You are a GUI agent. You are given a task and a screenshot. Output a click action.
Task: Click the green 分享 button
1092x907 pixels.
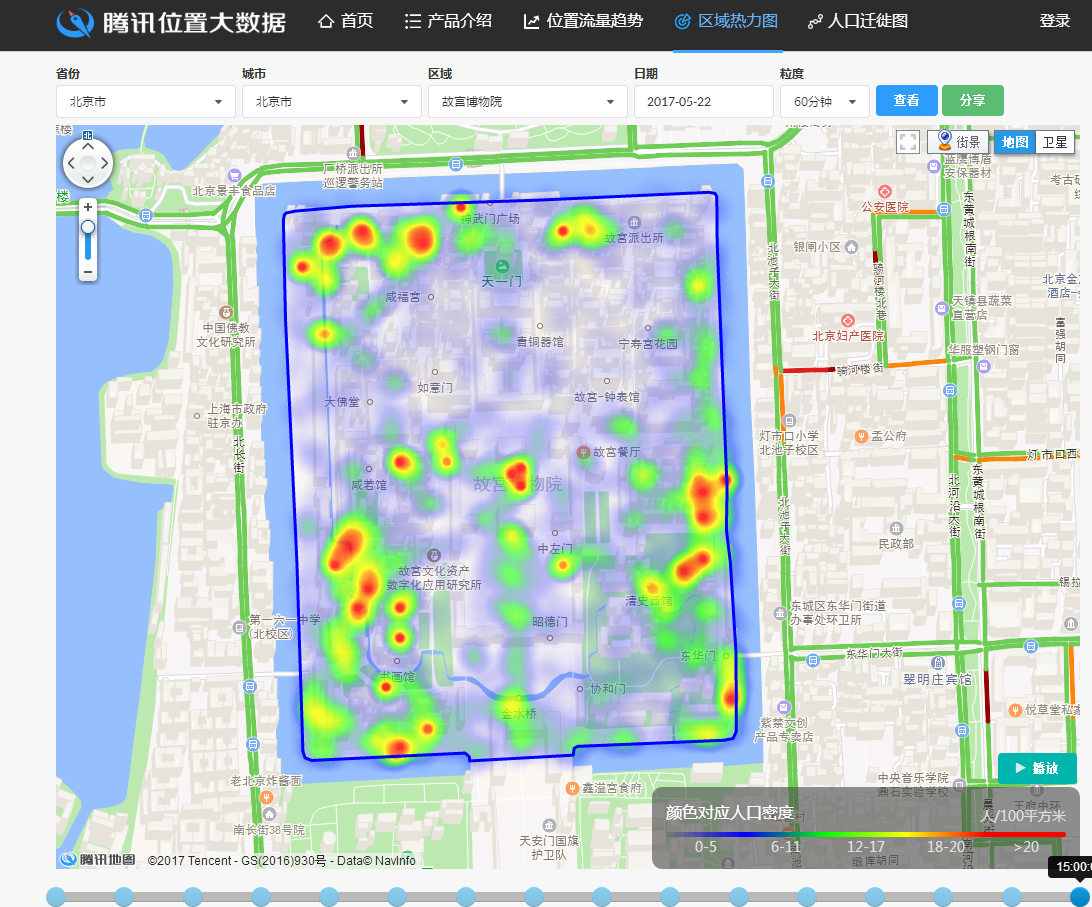(972, 100)
